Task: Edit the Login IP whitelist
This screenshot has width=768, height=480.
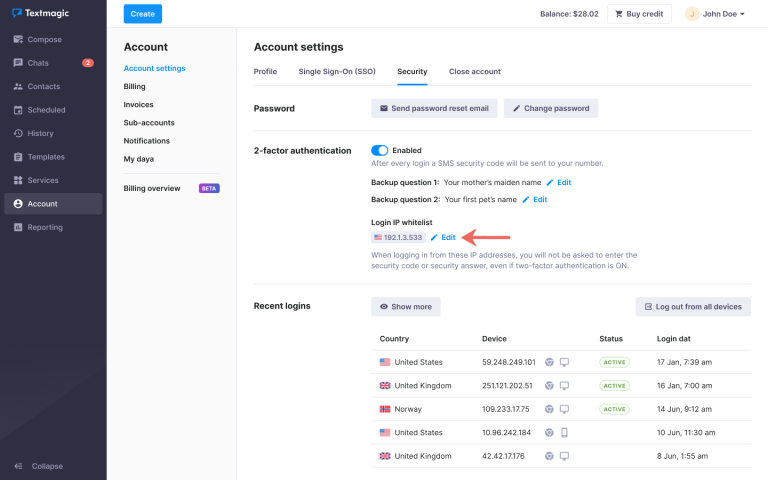Action: pos(442,237)
